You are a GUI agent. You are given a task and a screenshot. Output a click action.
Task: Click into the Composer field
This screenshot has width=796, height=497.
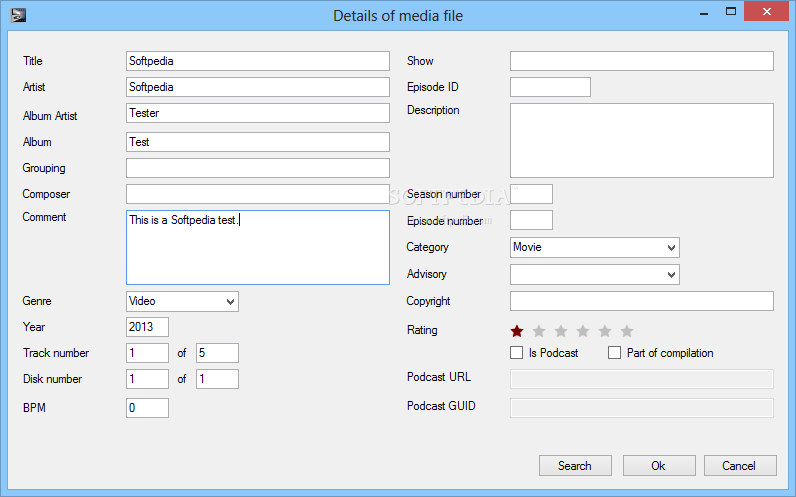(x=258, y=194)
